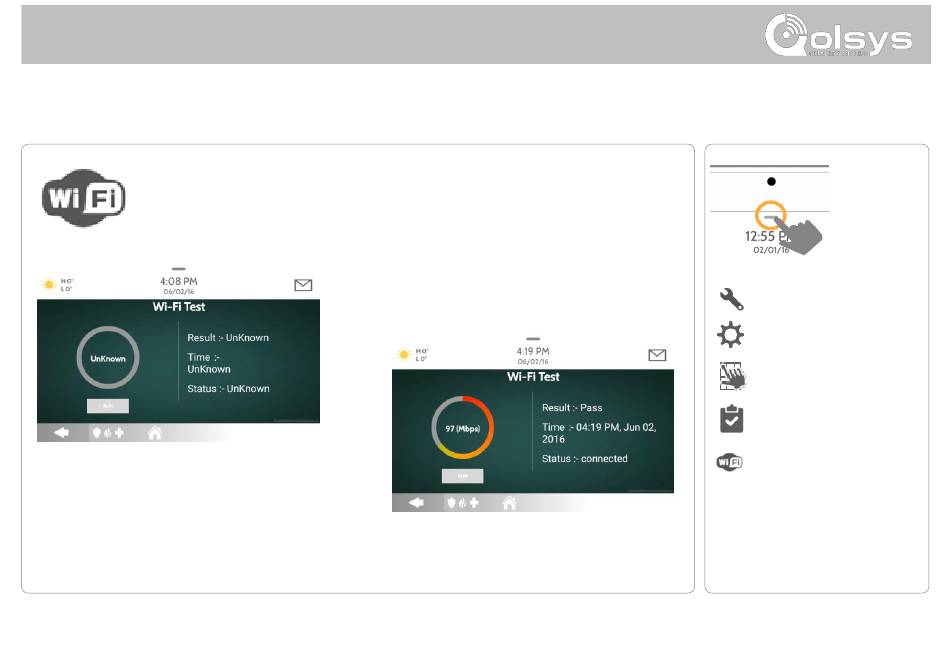Click the sun weather icon on 4:08 PM screen

[x=49, y=284]
